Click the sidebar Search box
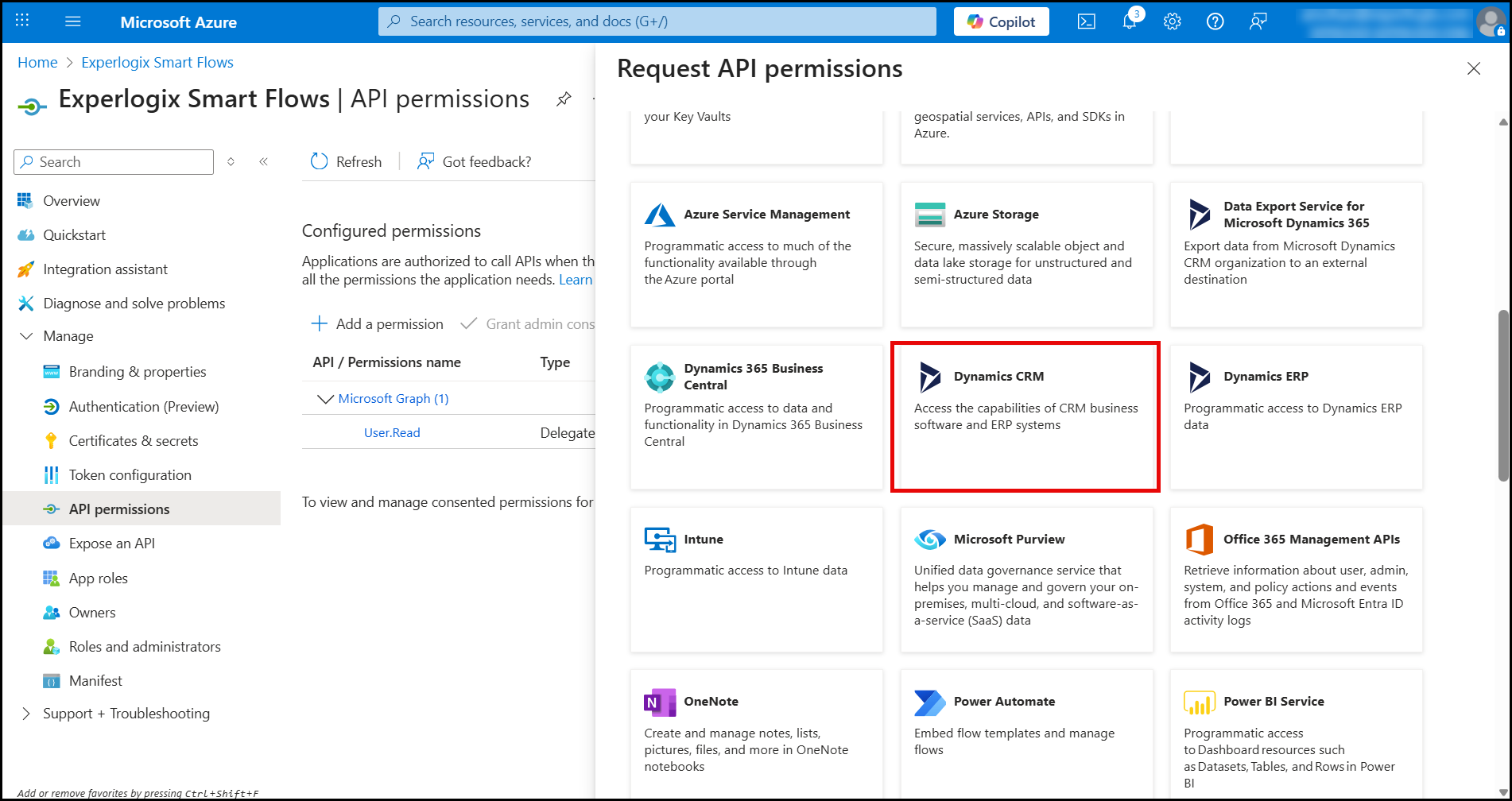 [114, 162]
